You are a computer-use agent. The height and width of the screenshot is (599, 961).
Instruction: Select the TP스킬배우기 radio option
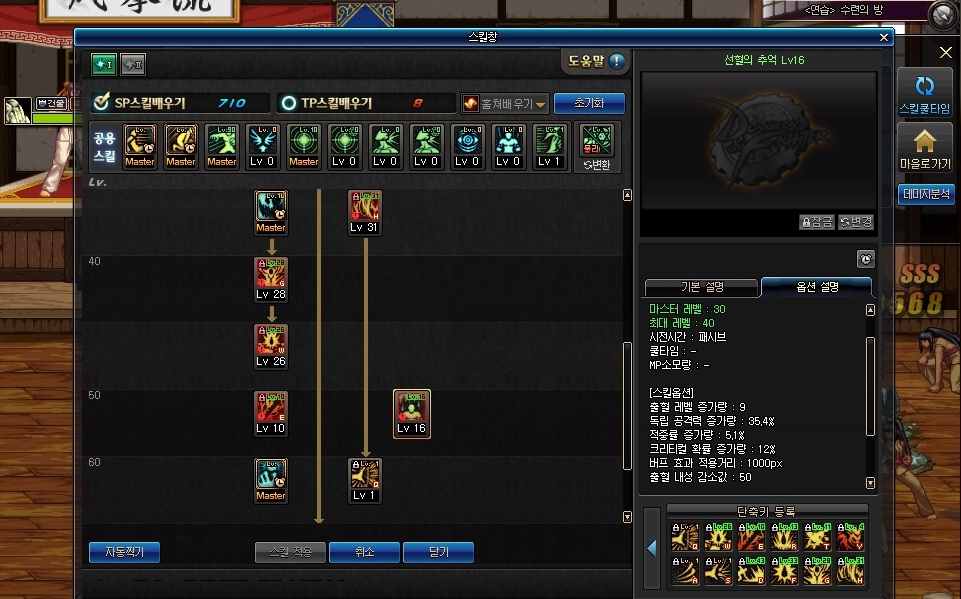[x=288, y=103]
